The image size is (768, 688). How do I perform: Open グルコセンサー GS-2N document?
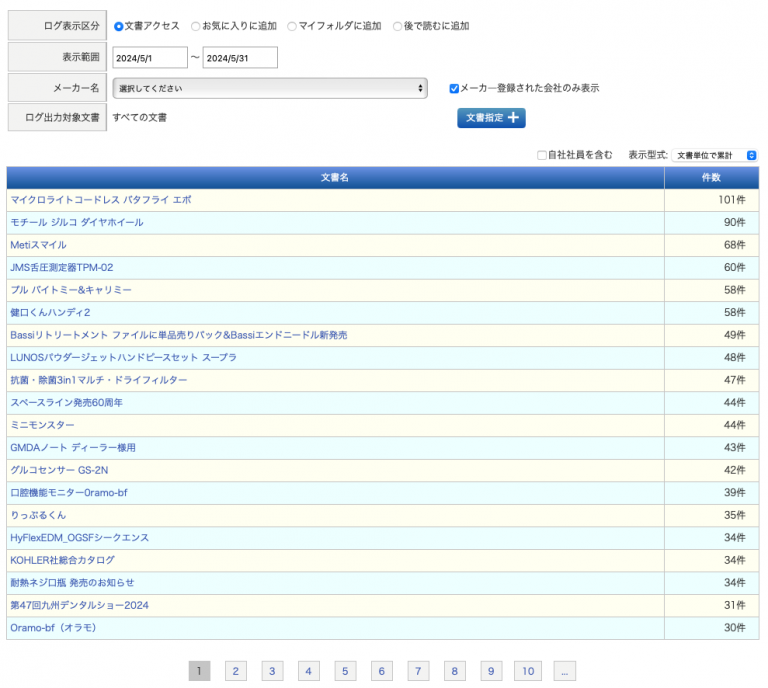(x=59, y=470)
